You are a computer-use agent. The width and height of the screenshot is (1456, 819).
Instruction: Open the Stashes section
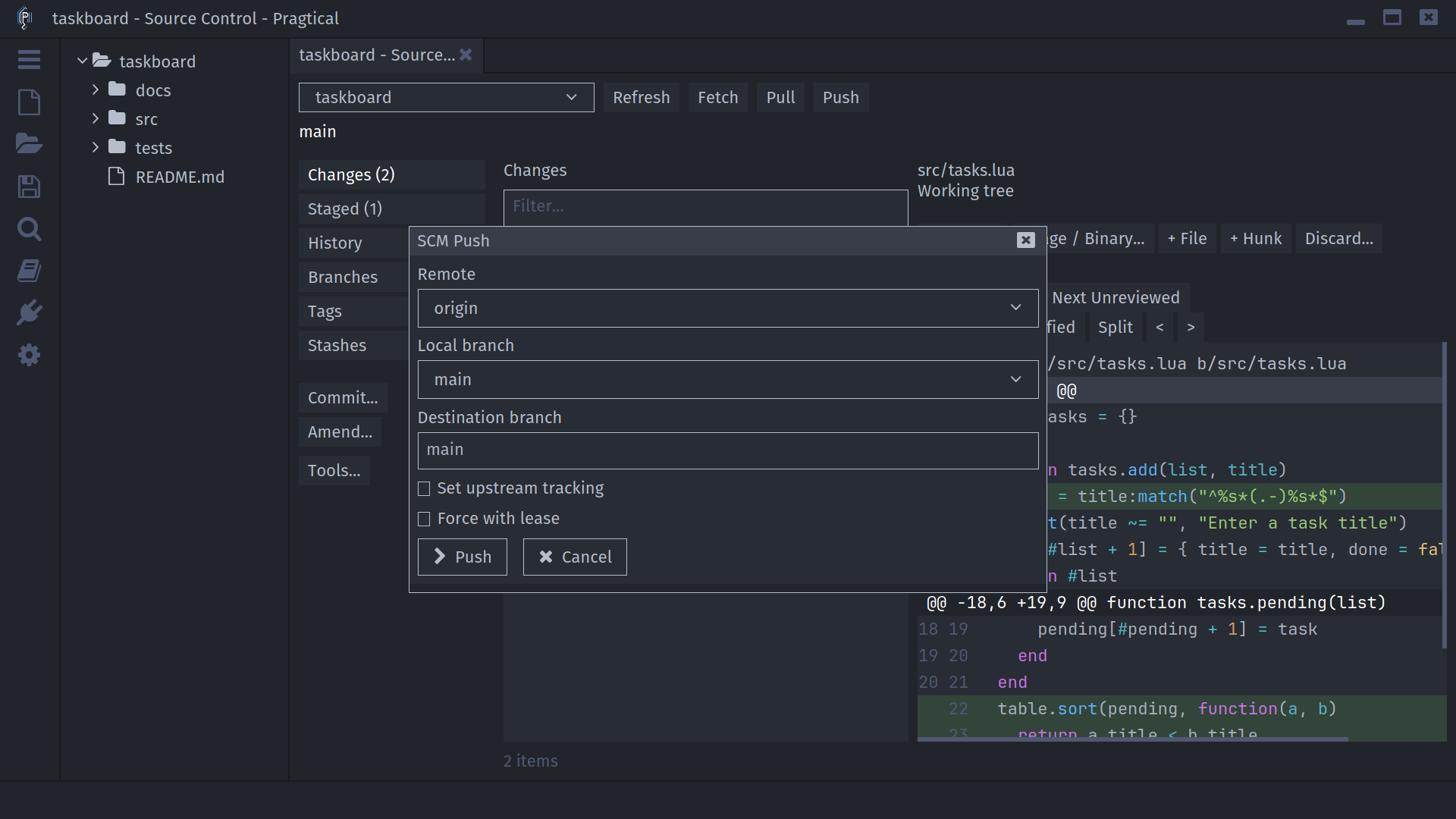353,345
